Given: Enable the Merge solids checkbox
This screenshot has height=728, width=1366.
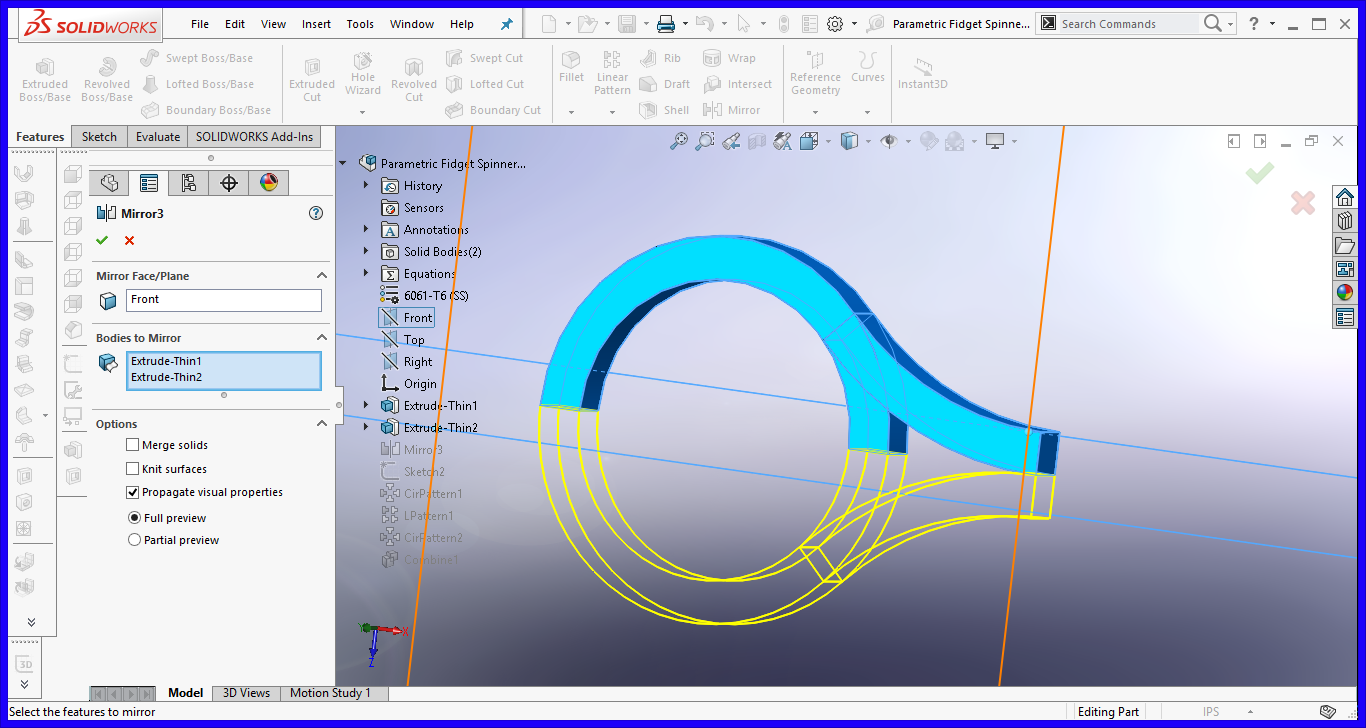Looking at the screenshot, I should point(134,445).
